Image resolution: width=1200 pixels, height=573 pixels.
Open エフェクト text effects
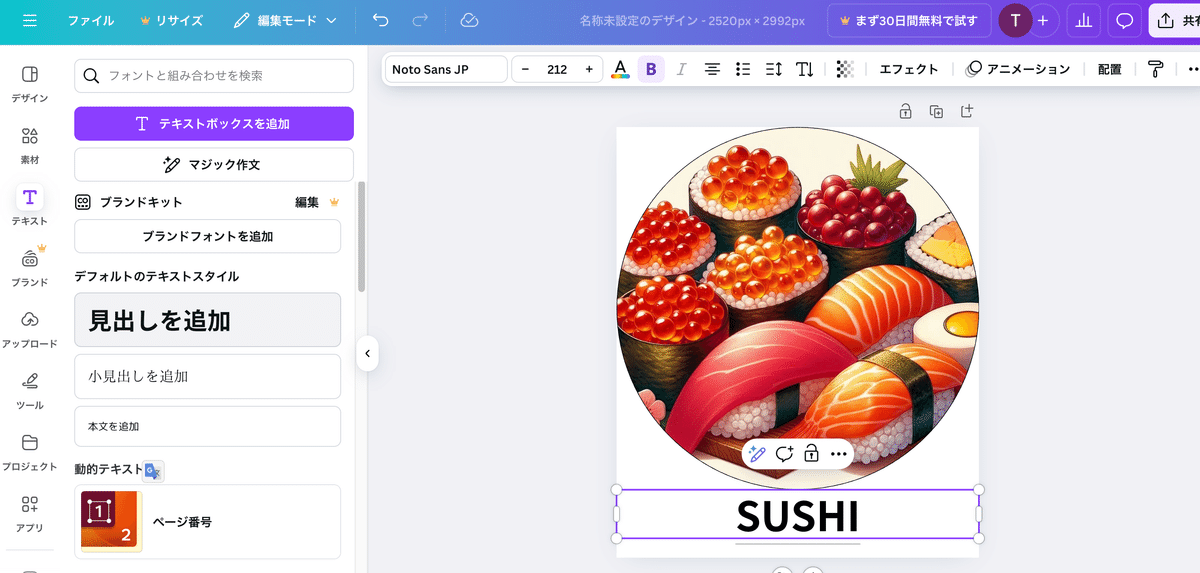909,69
